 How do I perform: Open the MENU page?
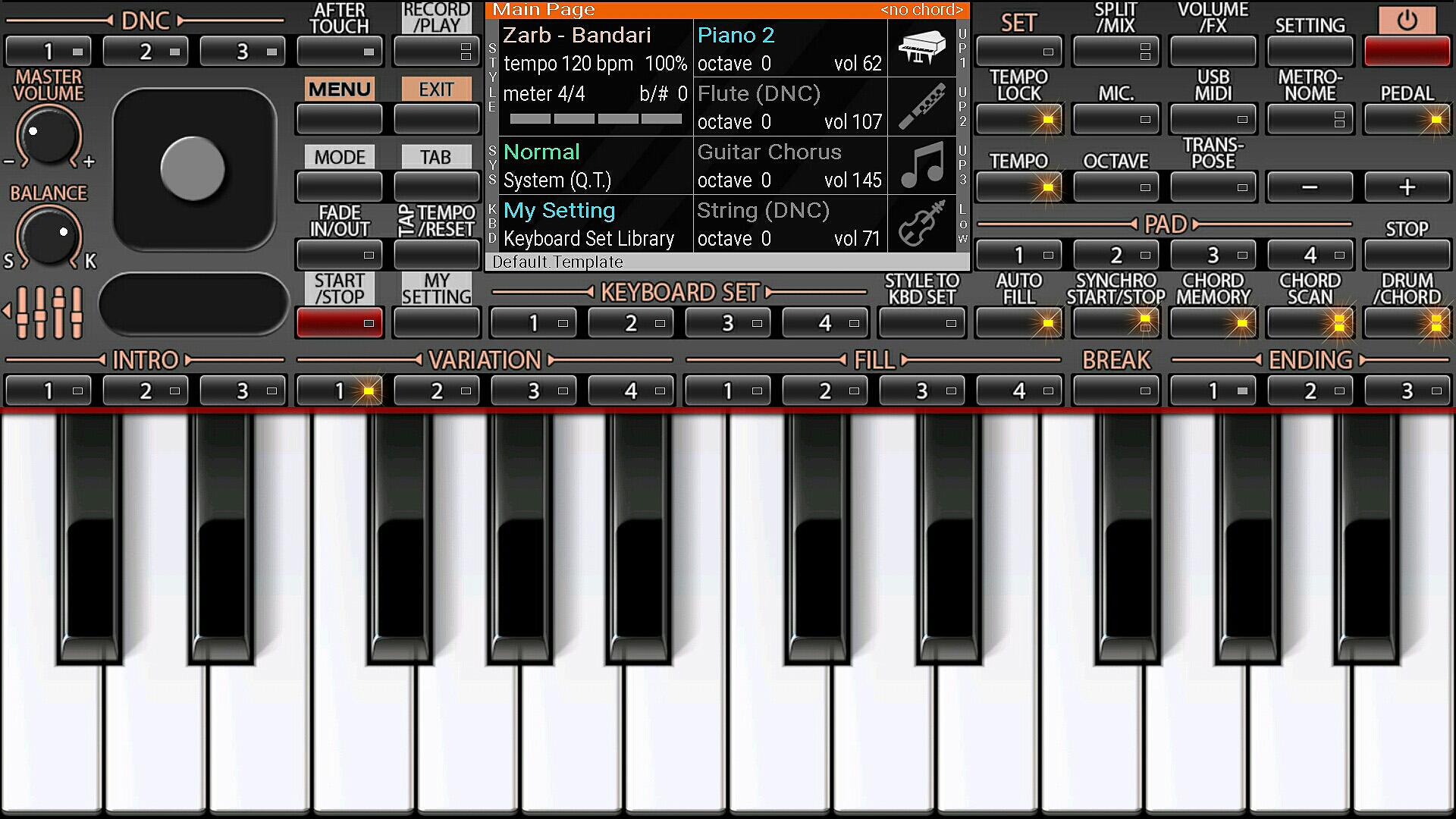338,119
